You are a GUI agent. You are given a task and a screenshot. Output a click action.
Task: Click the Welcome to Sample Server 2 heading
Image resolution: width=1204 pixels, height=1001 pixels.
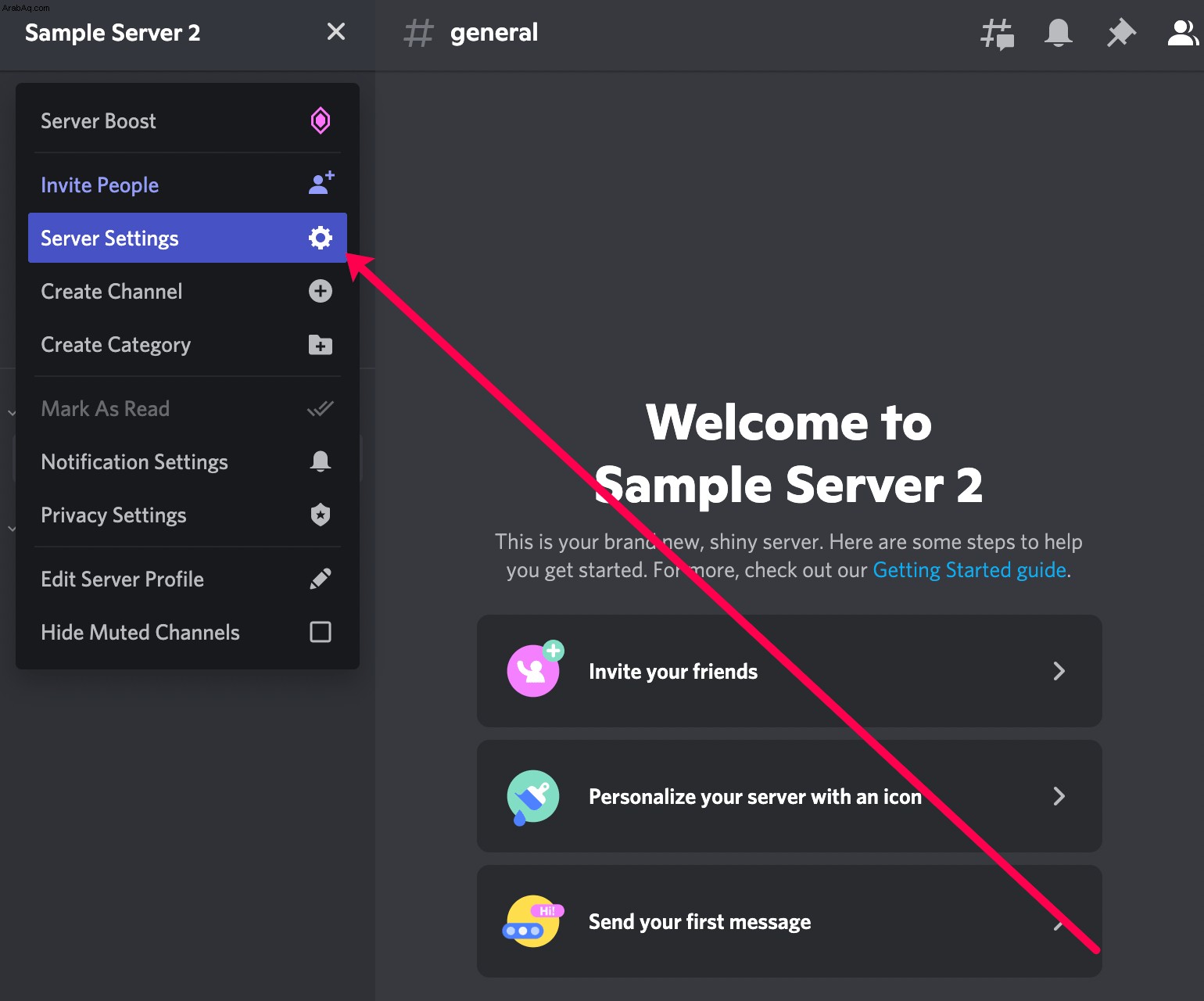click(x=789, y=454)
